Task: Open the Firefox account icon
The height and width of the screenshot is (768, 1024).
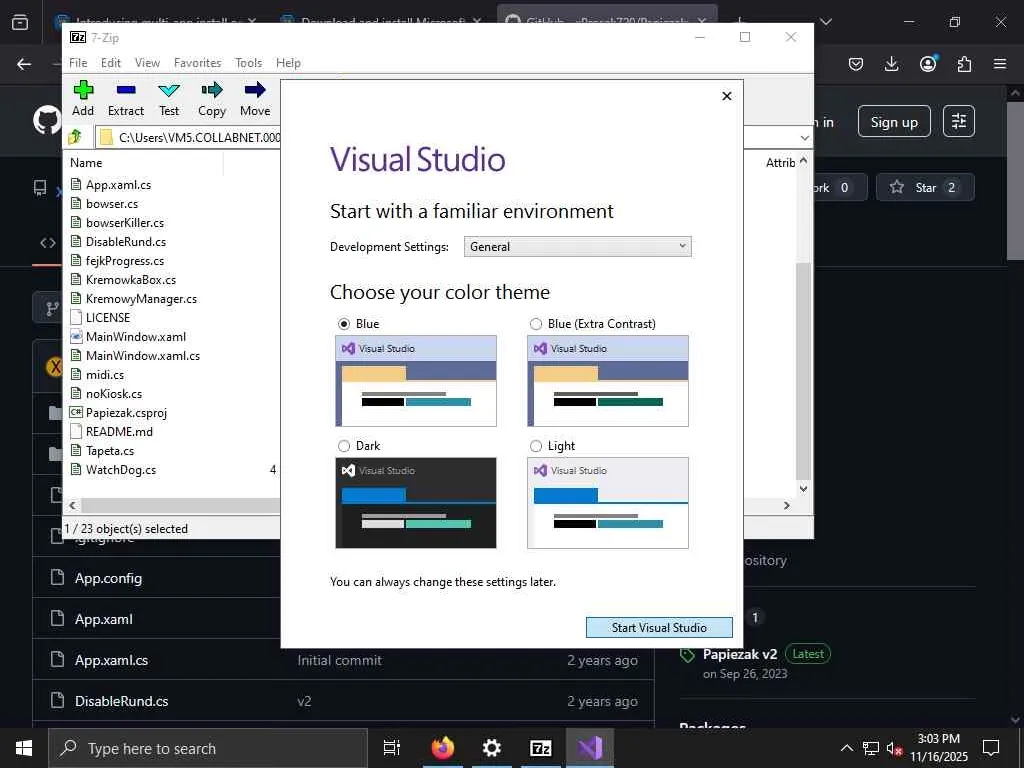Action: [928, 64]
